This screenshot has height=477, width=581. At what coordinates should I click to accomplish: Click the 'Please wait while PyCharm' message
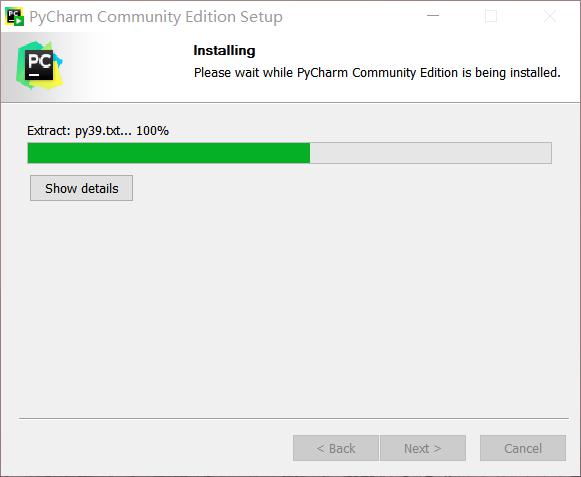[377, 73]
